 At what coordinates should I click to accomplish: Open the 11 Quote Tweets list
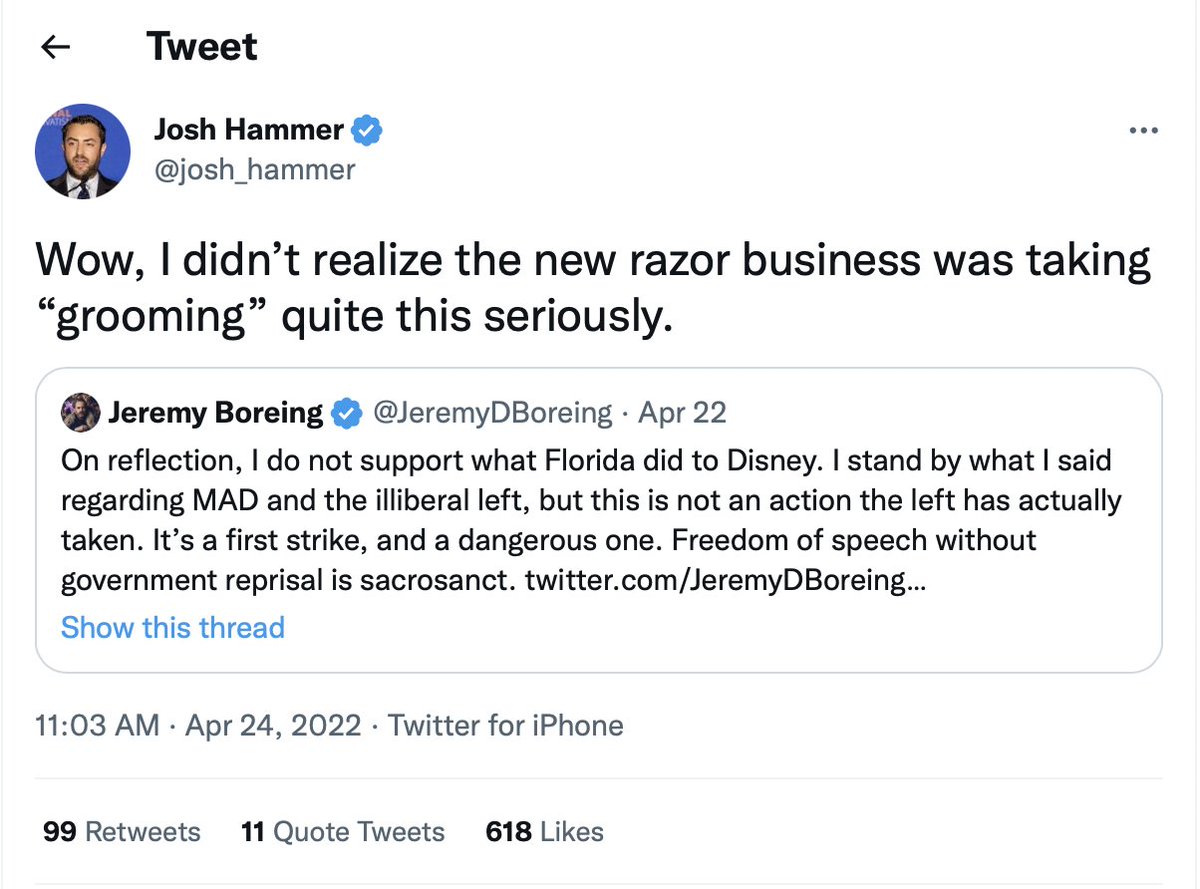[343, 832]
